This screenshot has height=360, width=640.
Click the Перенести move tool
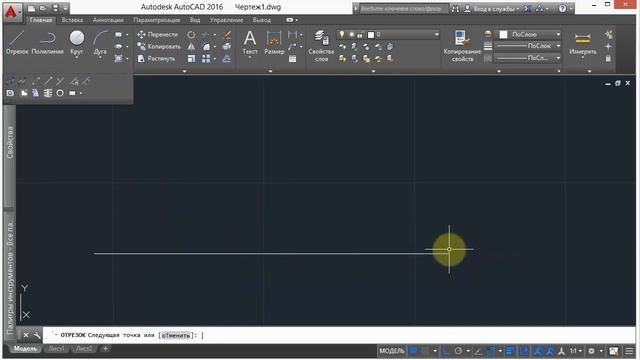point(158,35)
